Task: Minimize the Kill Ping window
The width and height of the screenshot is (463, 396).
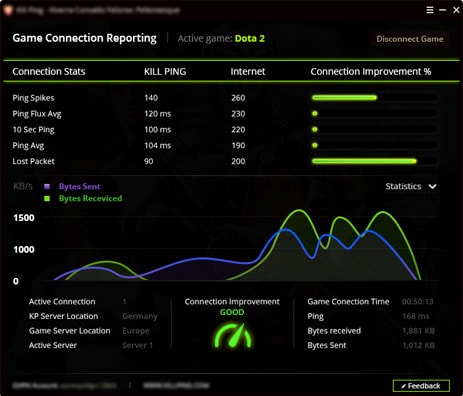Action: click(x=443, y=10)
